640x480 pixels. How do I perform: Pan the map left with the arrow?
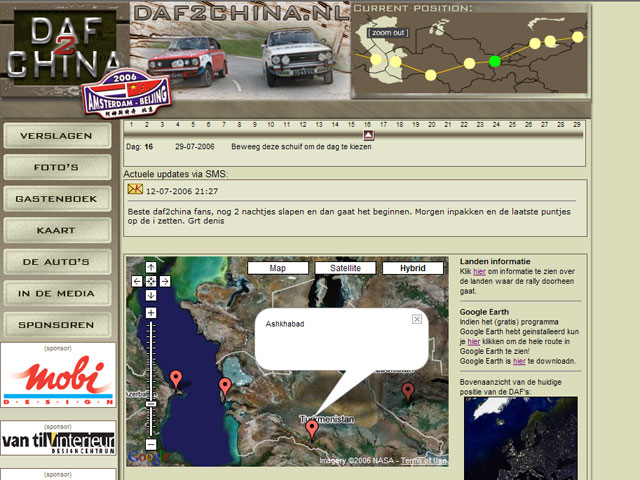coord(137,281)
